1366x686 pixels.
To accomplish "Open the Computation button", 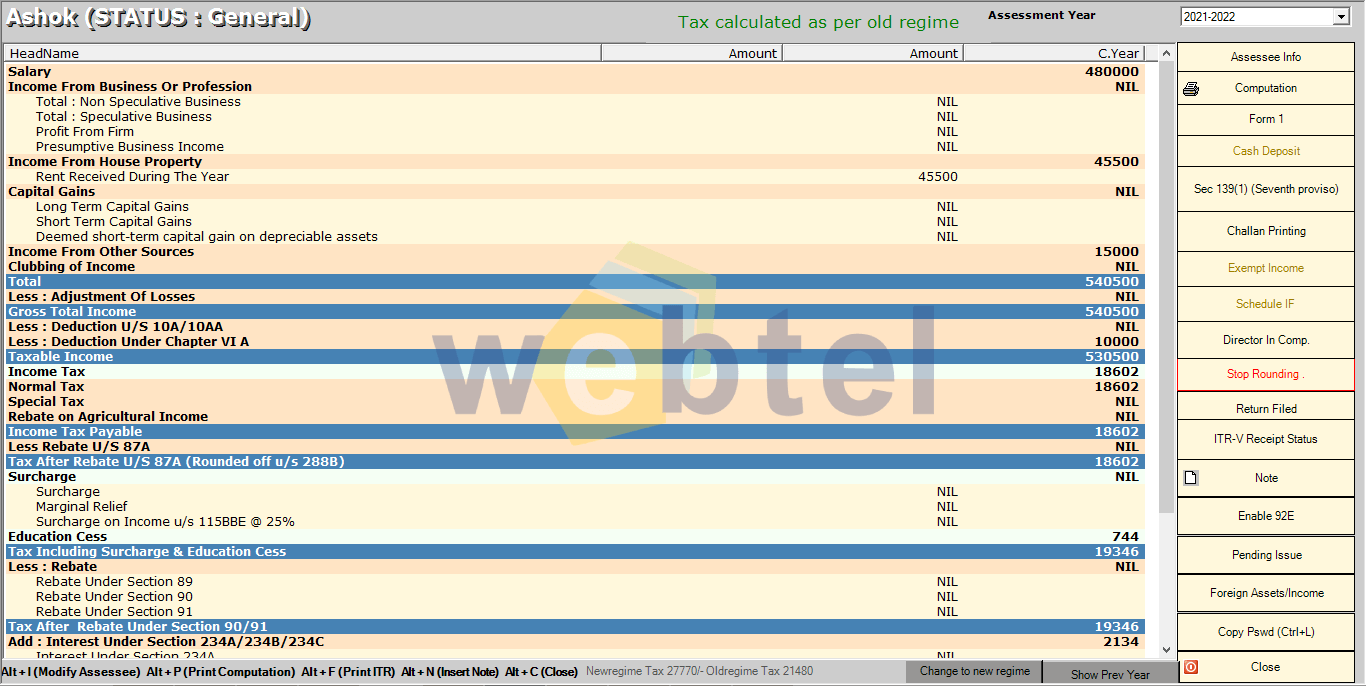I will (1266, 88).
